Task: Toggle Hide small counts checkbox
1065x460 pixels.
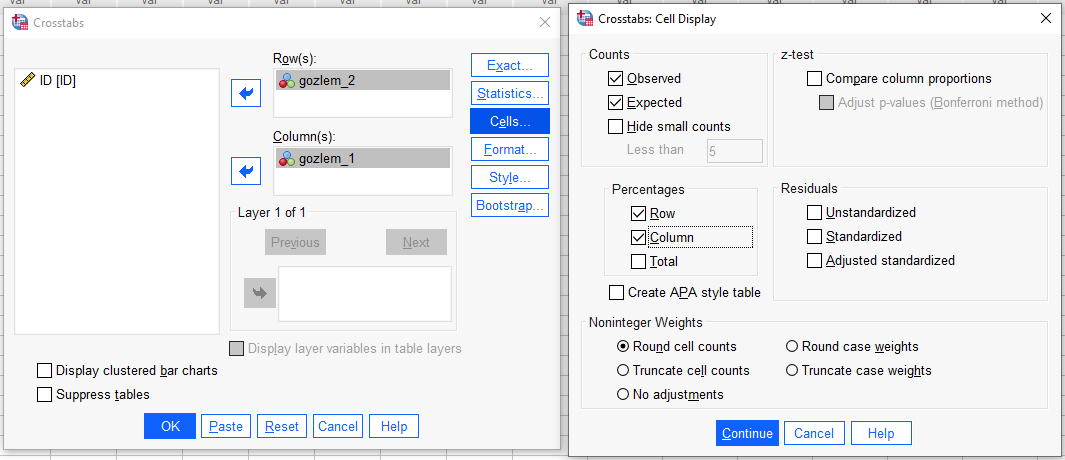Action: pyautogui.click(x=616, y=127)
